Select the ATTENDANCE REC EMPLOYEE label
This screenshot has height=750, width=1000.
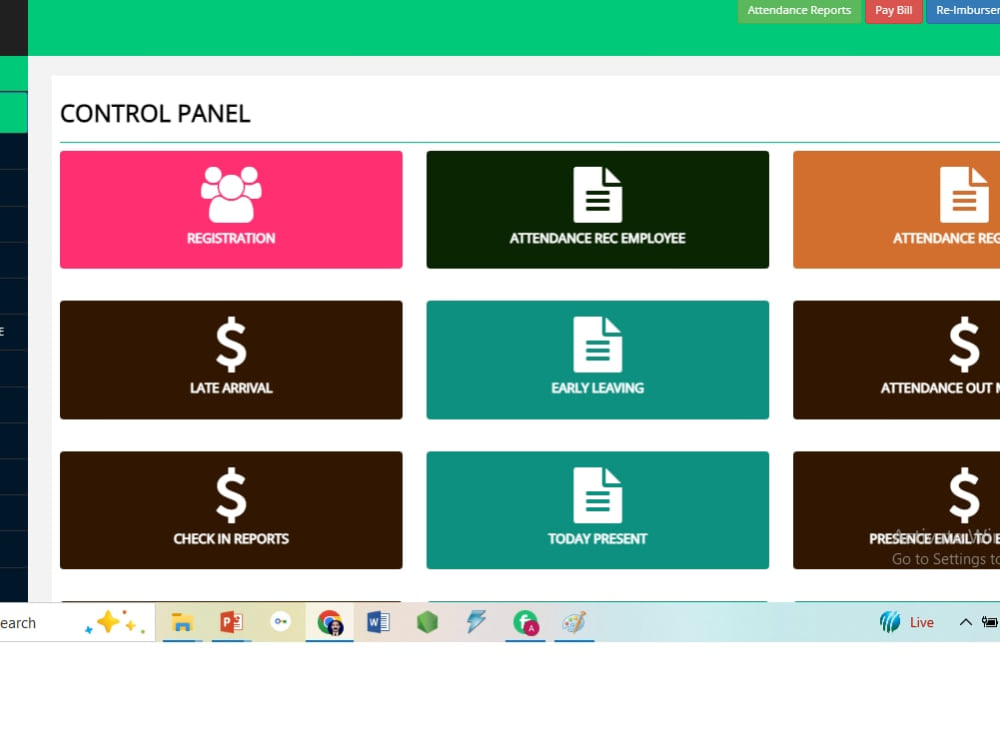coord(598,239)
